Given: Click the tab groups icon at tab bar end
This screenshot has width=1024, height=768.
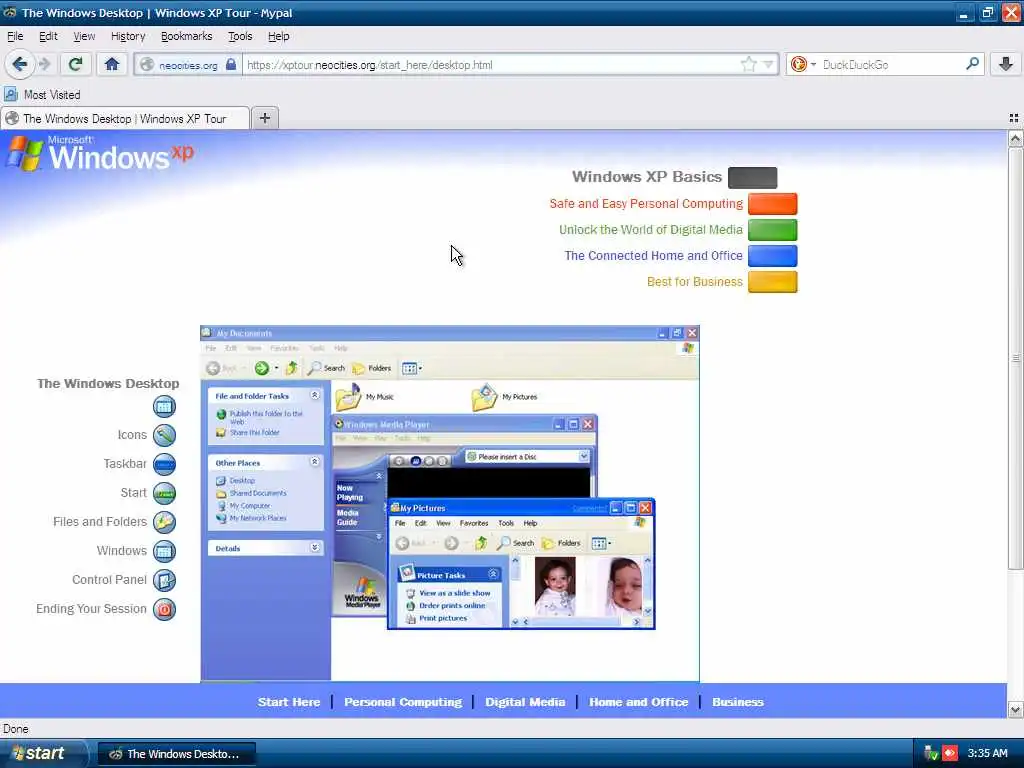Looking at the screenshot, I should pyautogui.click(x=1014, y=118).
